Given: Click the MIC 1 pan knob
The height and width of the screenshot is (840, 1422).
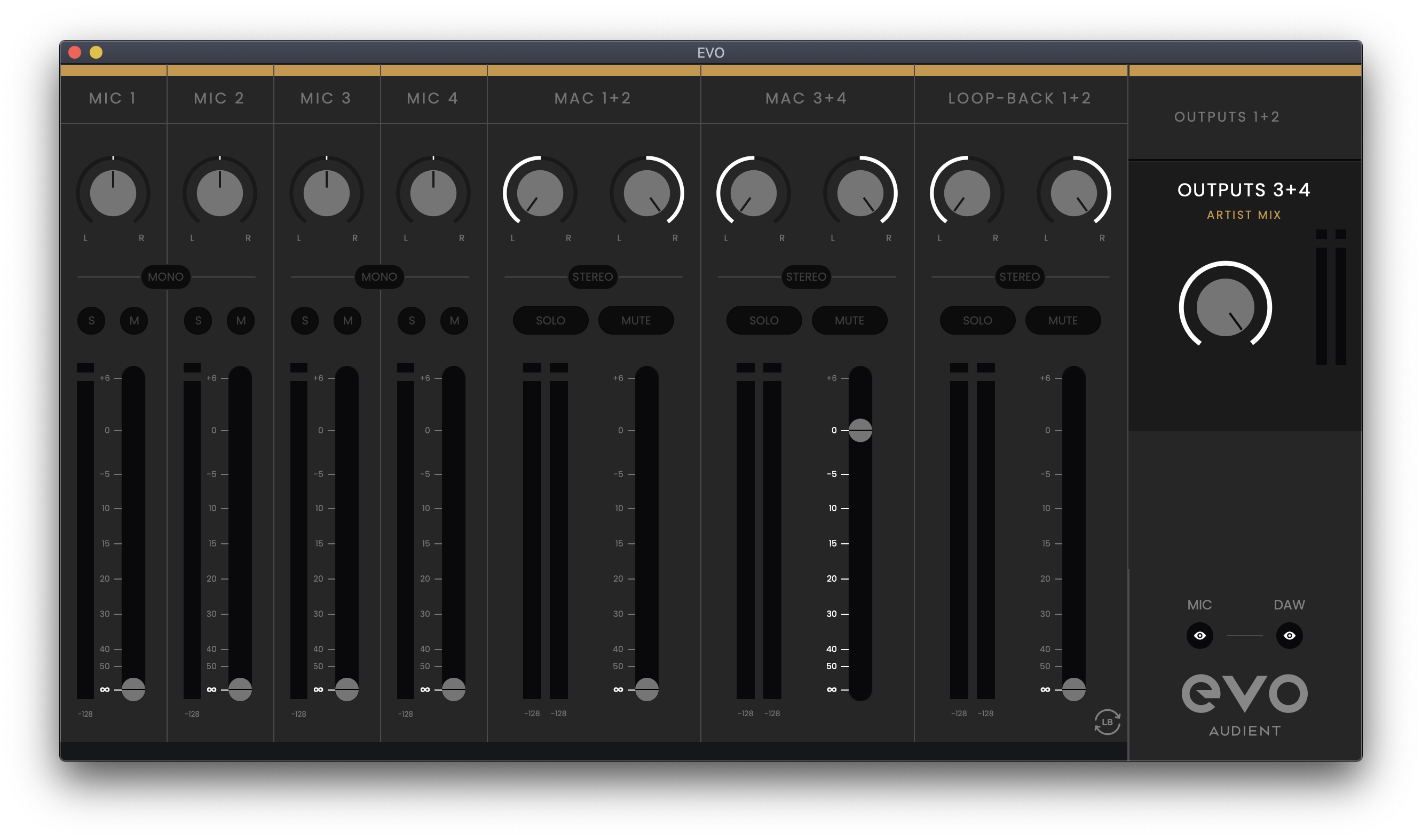Looking at the screenshot, I should coord(113,193).
